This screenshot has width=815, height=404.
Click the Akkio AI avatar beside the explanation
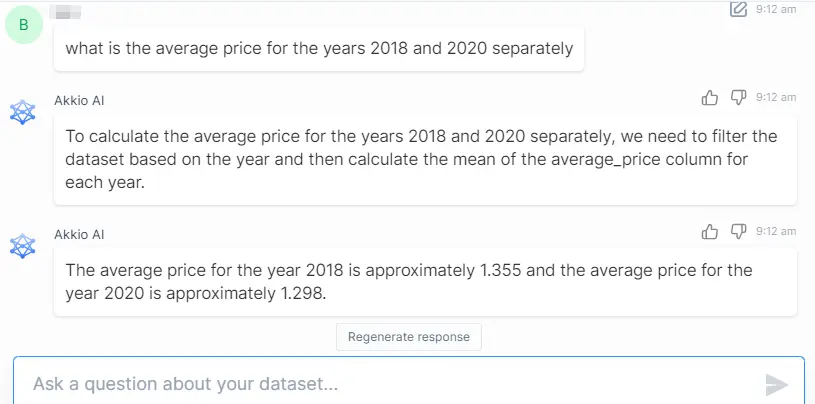pos(23,112)
